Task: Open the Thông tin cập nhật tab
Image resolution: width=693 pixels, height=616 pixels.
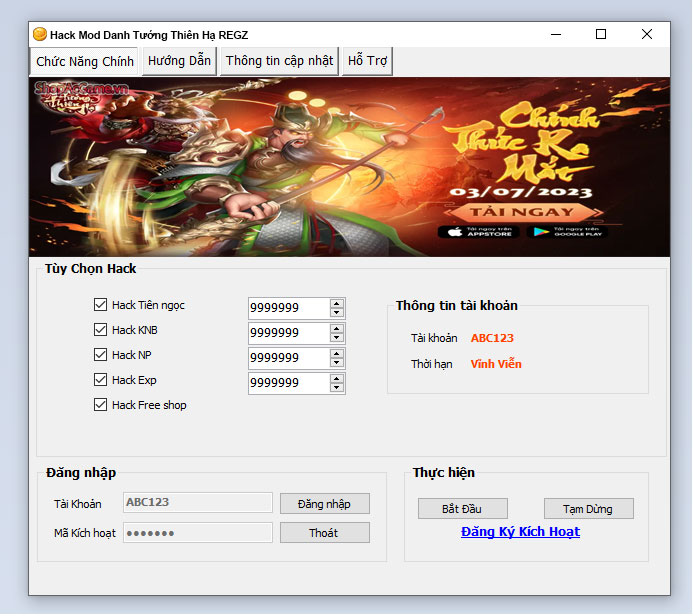Action: coord(279,61)
